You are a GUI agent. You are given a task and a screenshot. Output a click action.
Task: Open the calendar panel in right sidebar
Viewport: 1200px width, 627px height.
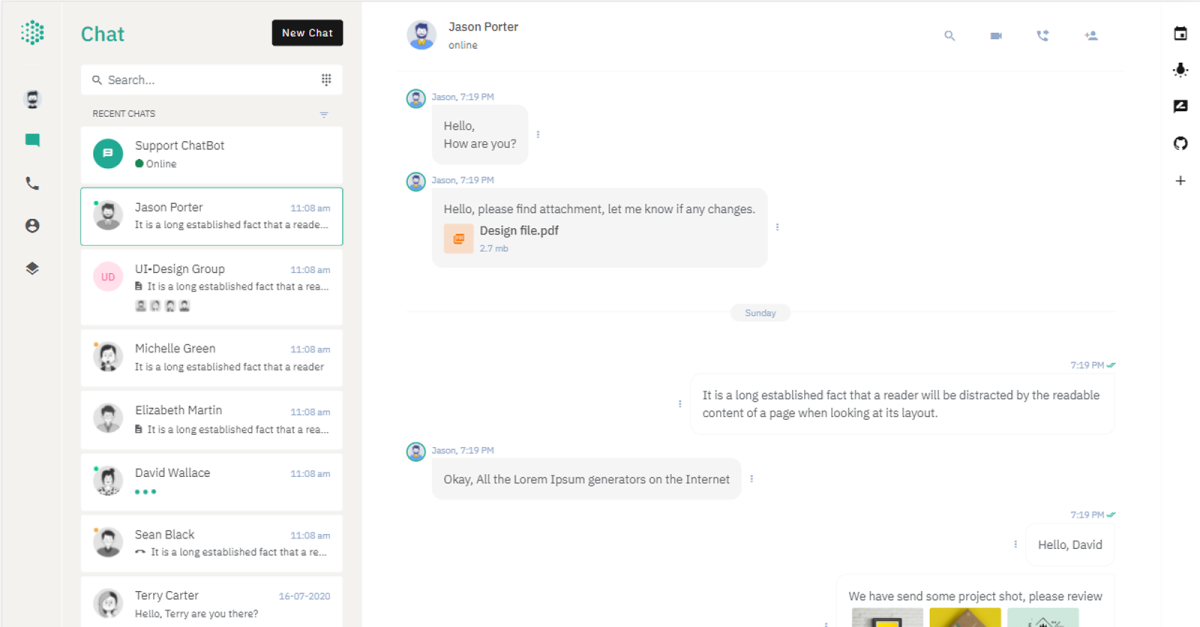[x=1180, y=33]
